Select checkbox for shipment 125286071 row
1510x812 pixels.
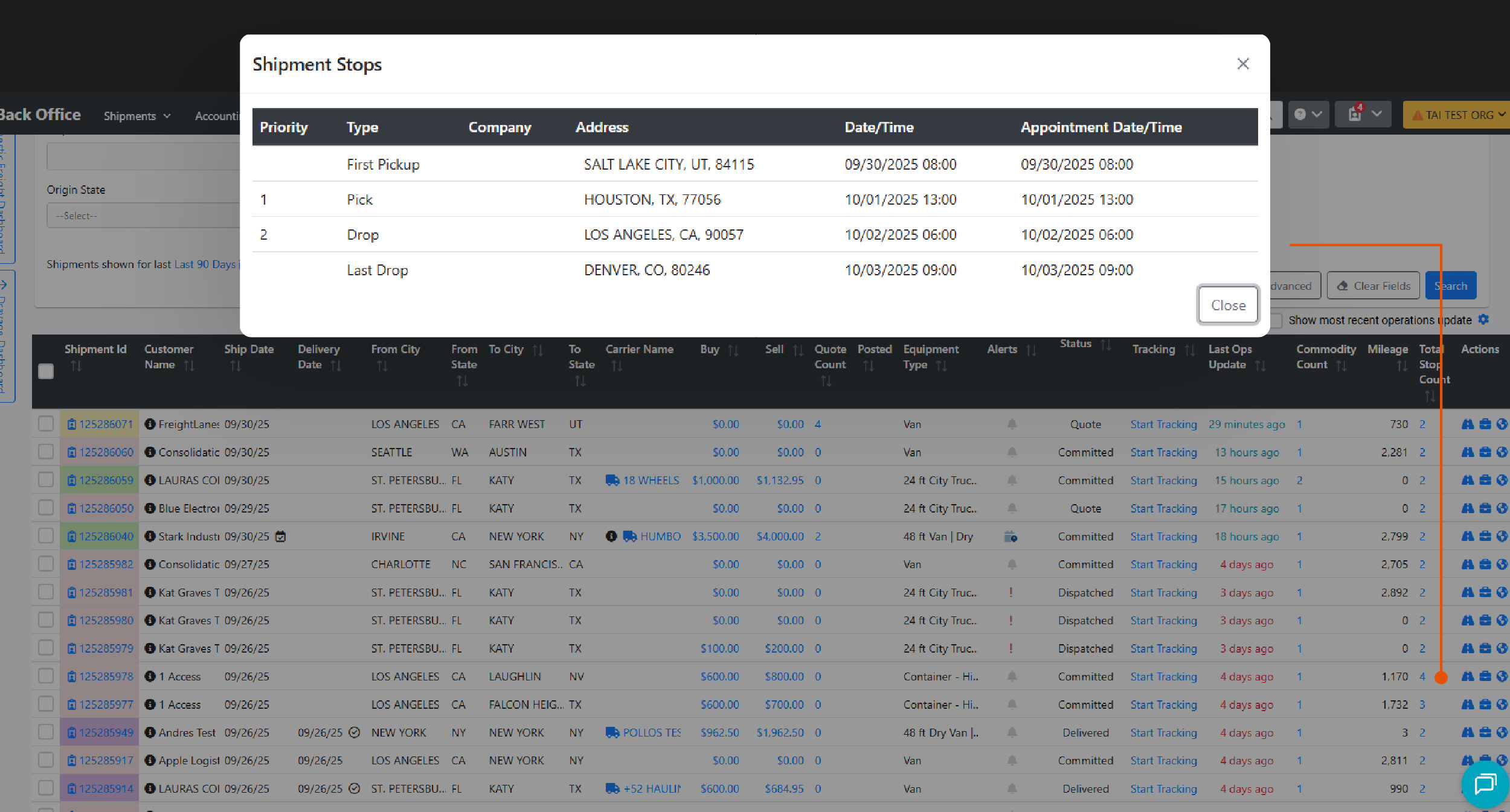(x=46, y=424)
